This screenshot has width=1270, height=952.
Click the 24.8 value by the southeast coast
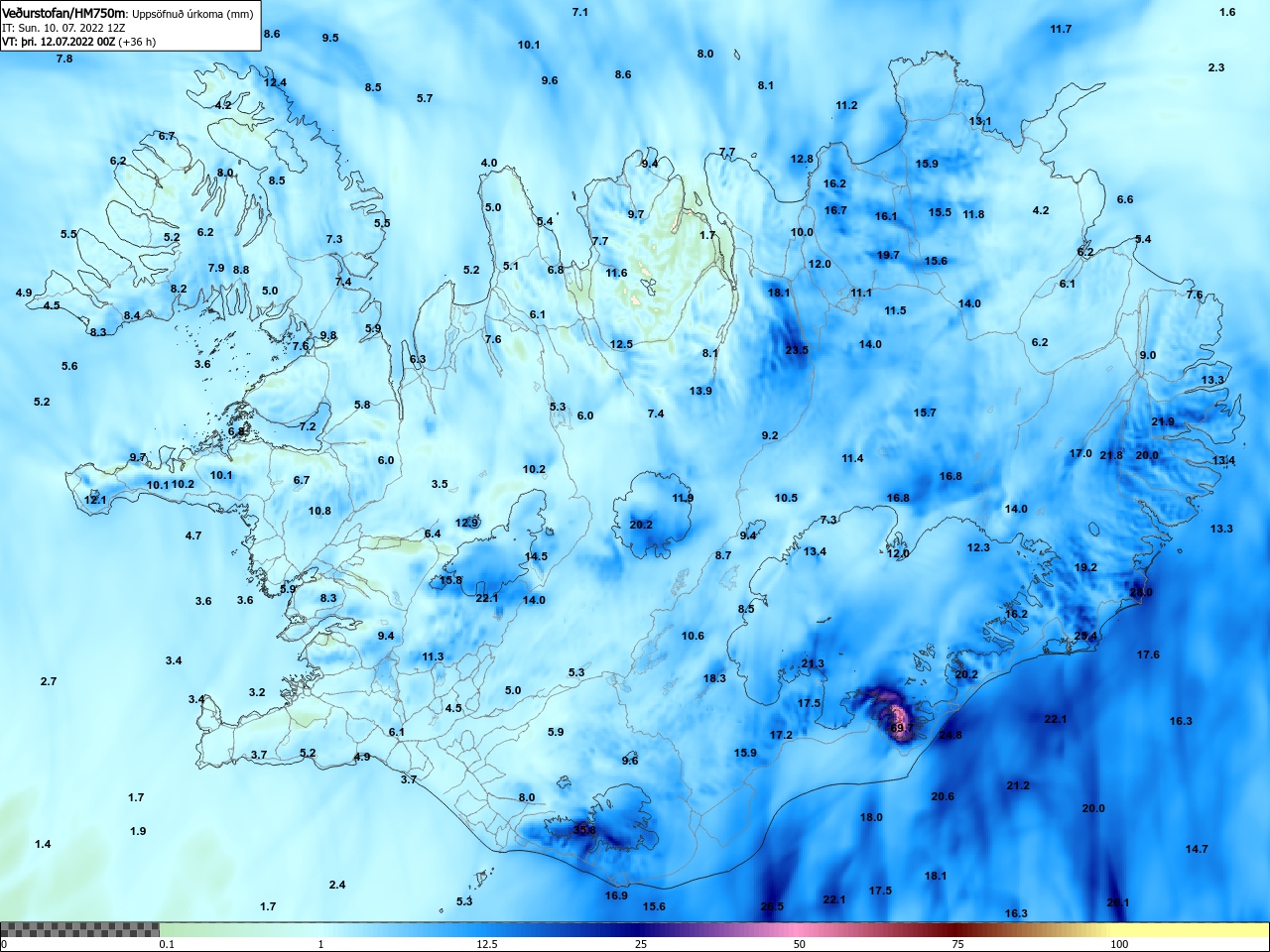(951, 735)
